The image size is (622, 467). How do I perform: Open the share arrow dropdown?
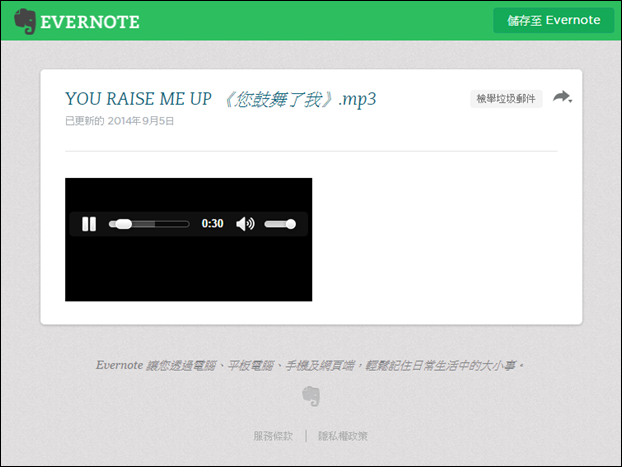pos(562,97)
